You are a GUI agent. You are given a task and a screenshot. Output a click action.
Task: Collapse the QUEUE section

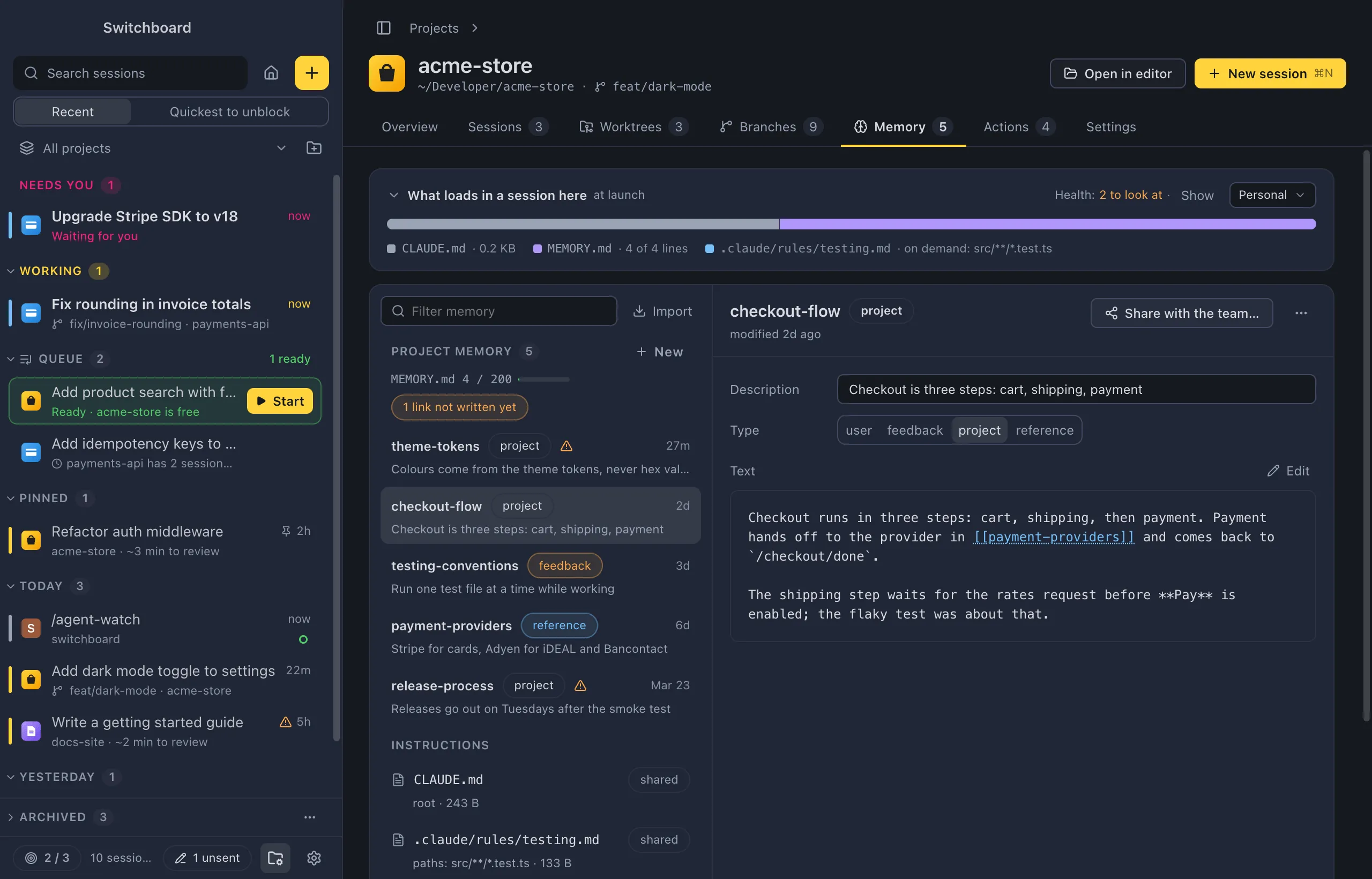(x=10, y=359)
